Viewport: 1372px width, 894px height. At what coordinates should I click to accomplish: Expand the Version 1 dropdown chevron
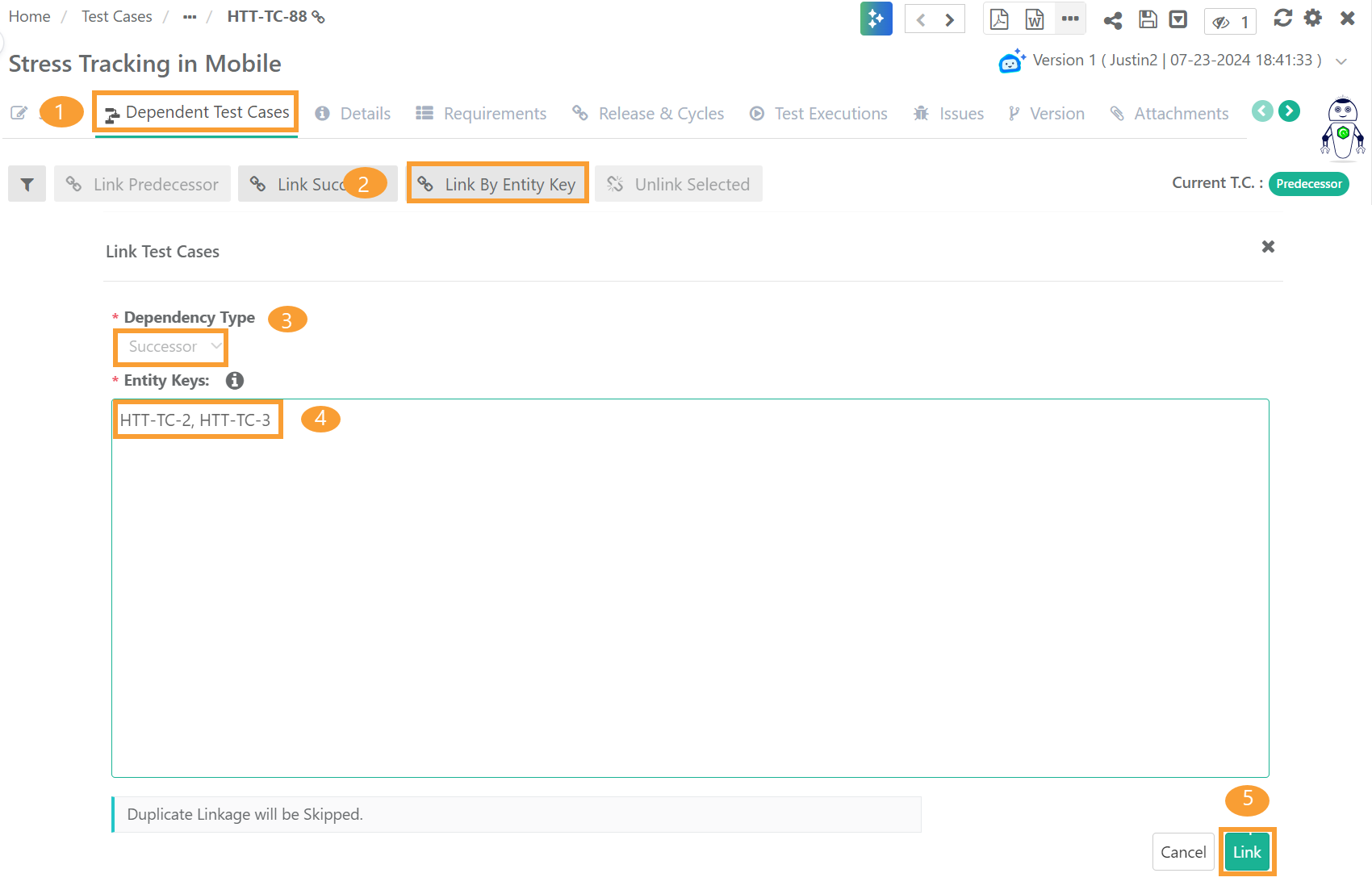[1341, 61]
